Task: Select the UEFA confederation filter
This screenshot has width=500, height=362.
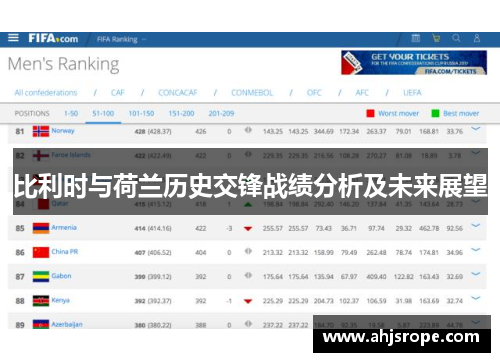Action: tap(412, 93)
